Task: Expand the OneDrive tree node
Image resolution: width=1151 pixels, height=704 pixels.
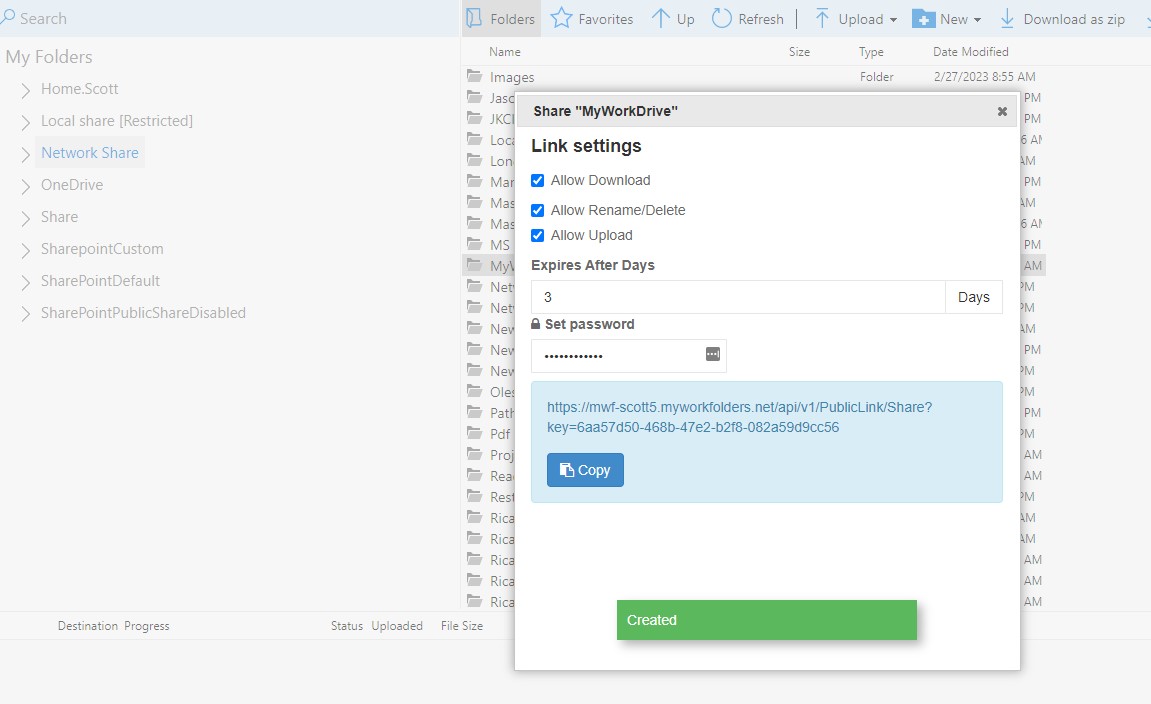Action: tap(26, 186)
